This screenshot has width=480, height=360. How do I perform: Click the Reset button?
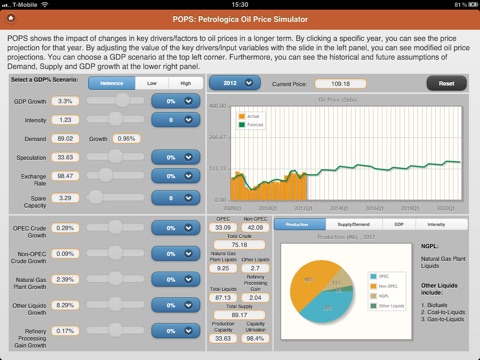click(447, 83)
